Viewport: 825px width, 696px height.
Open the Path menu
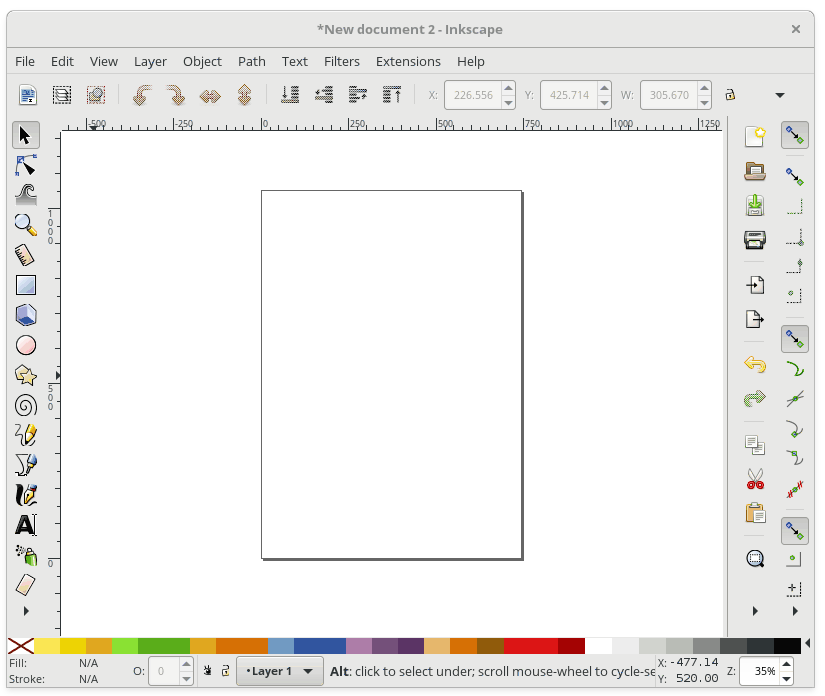pos(251,61)
